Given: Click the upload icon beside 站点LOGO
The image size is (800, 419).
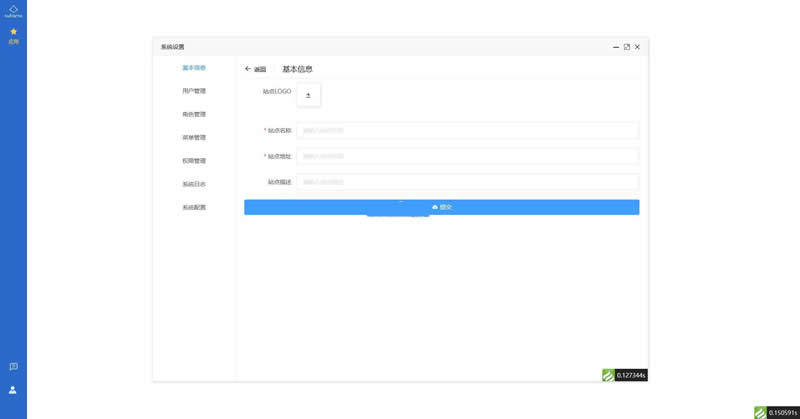Looking at the screenshot, I should [x=308, y=95].
